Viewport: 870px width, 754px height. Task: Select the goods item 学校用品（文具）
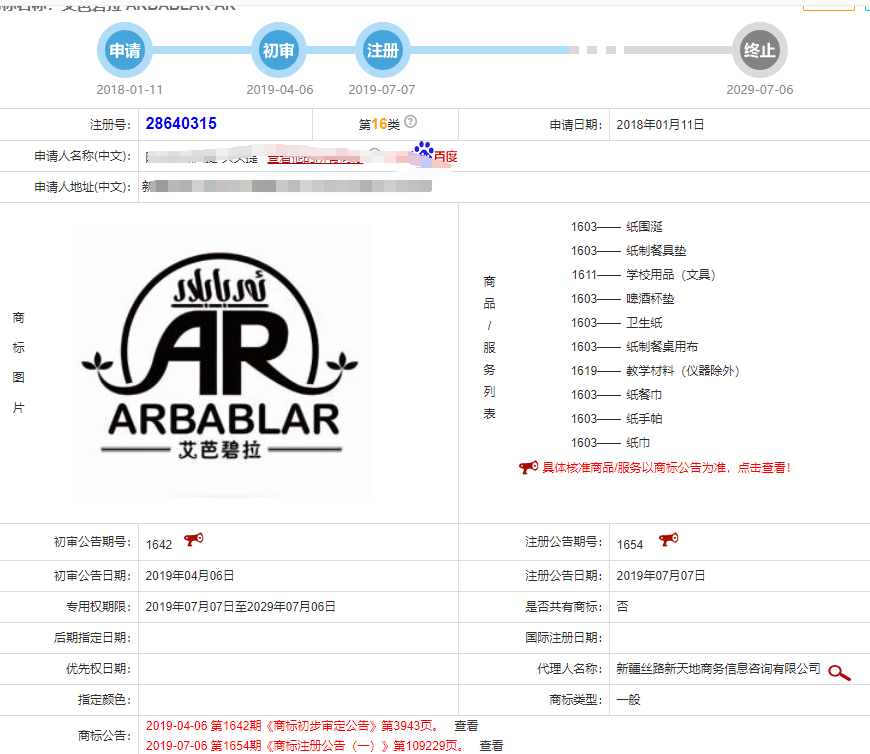click(x=671, y=275)
